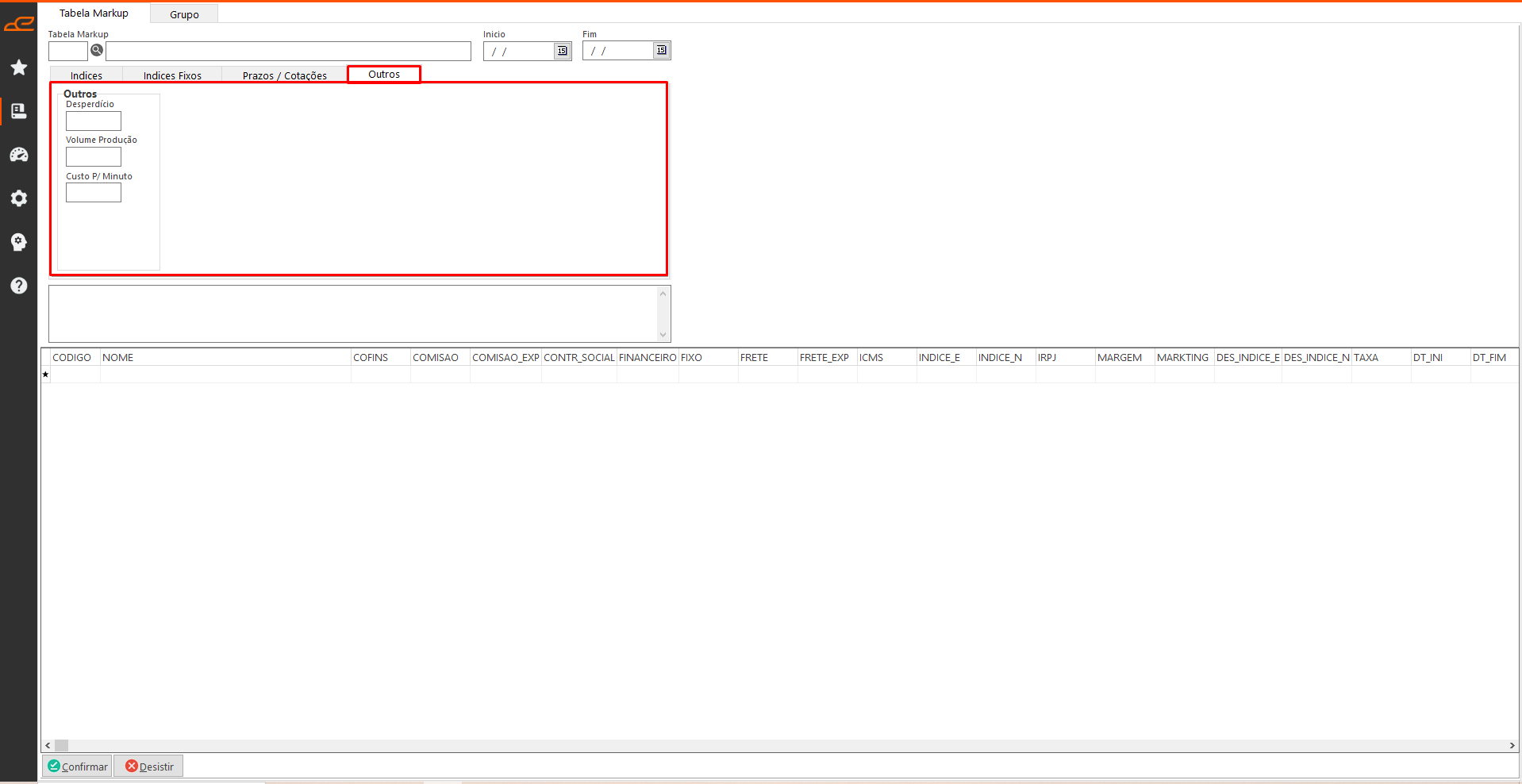Switch to the Indices Fixos tab
The width and height of the screenshot is (1522, 784).
[x=172, y=75]
